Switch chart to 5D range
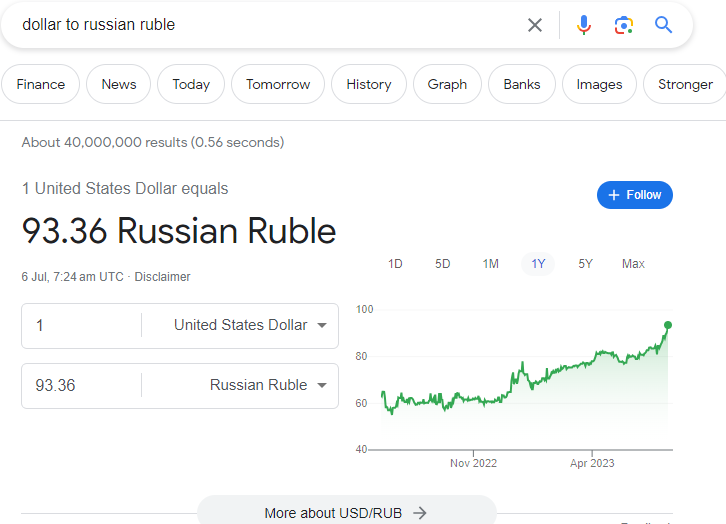 point(443,264)
